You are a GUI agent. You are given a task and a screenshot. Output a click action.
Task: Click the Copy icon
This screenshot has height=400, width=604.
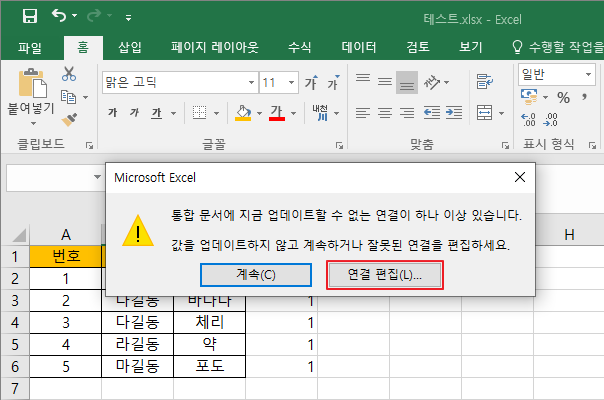pos(69,97)
